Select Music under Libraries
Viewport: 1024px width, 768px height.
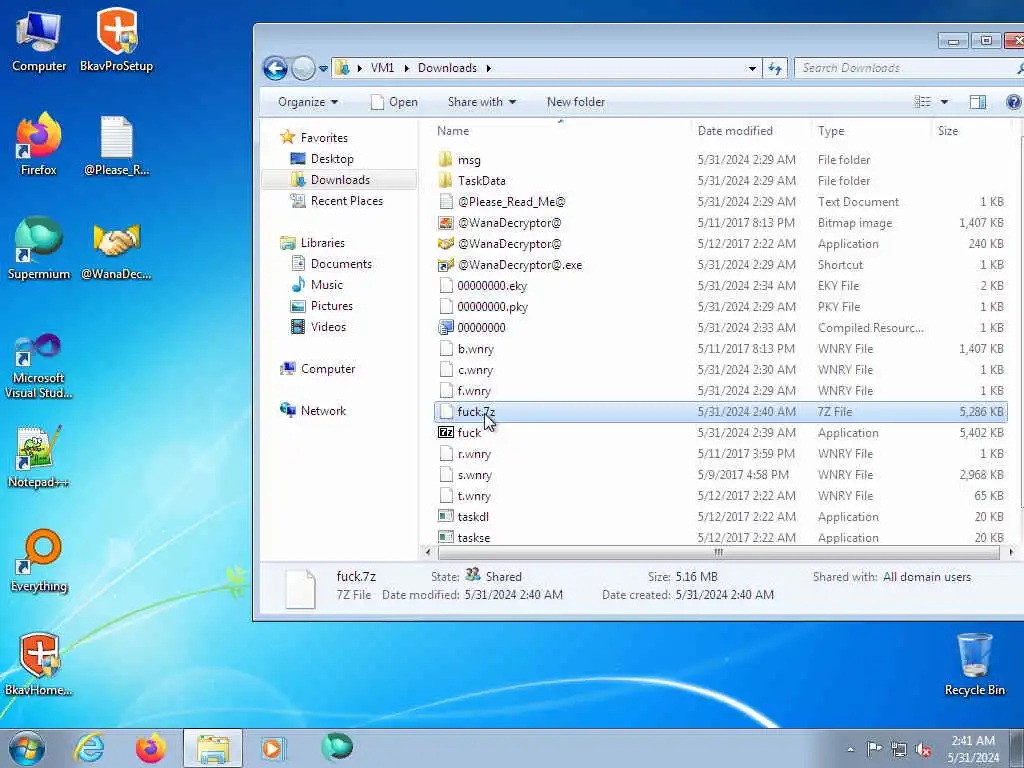coord(327,285)
